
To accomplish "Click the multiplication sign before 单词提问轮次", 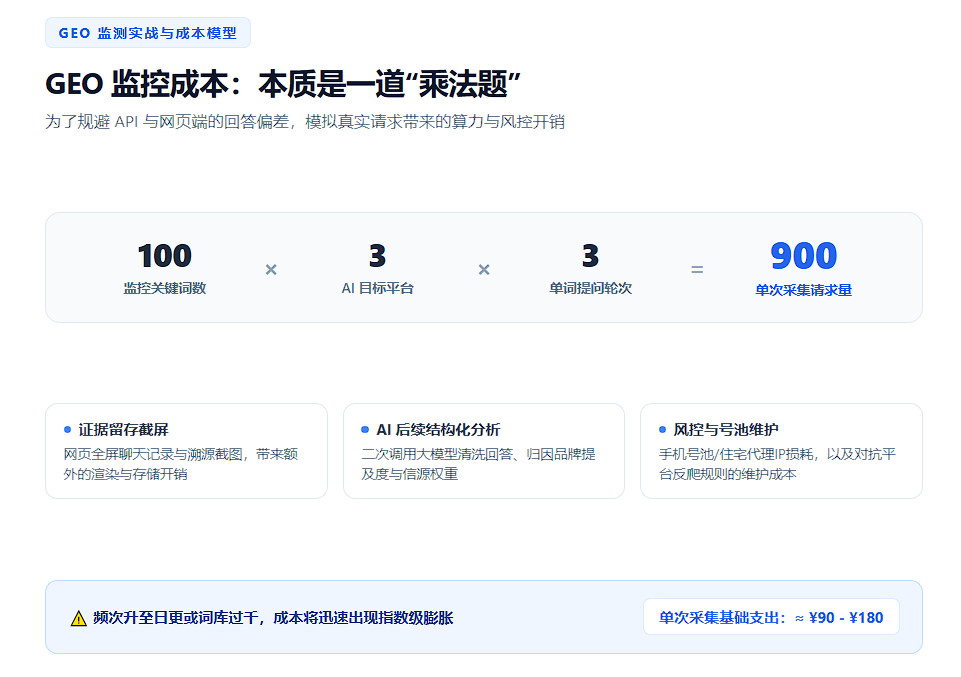I will 484,270.
